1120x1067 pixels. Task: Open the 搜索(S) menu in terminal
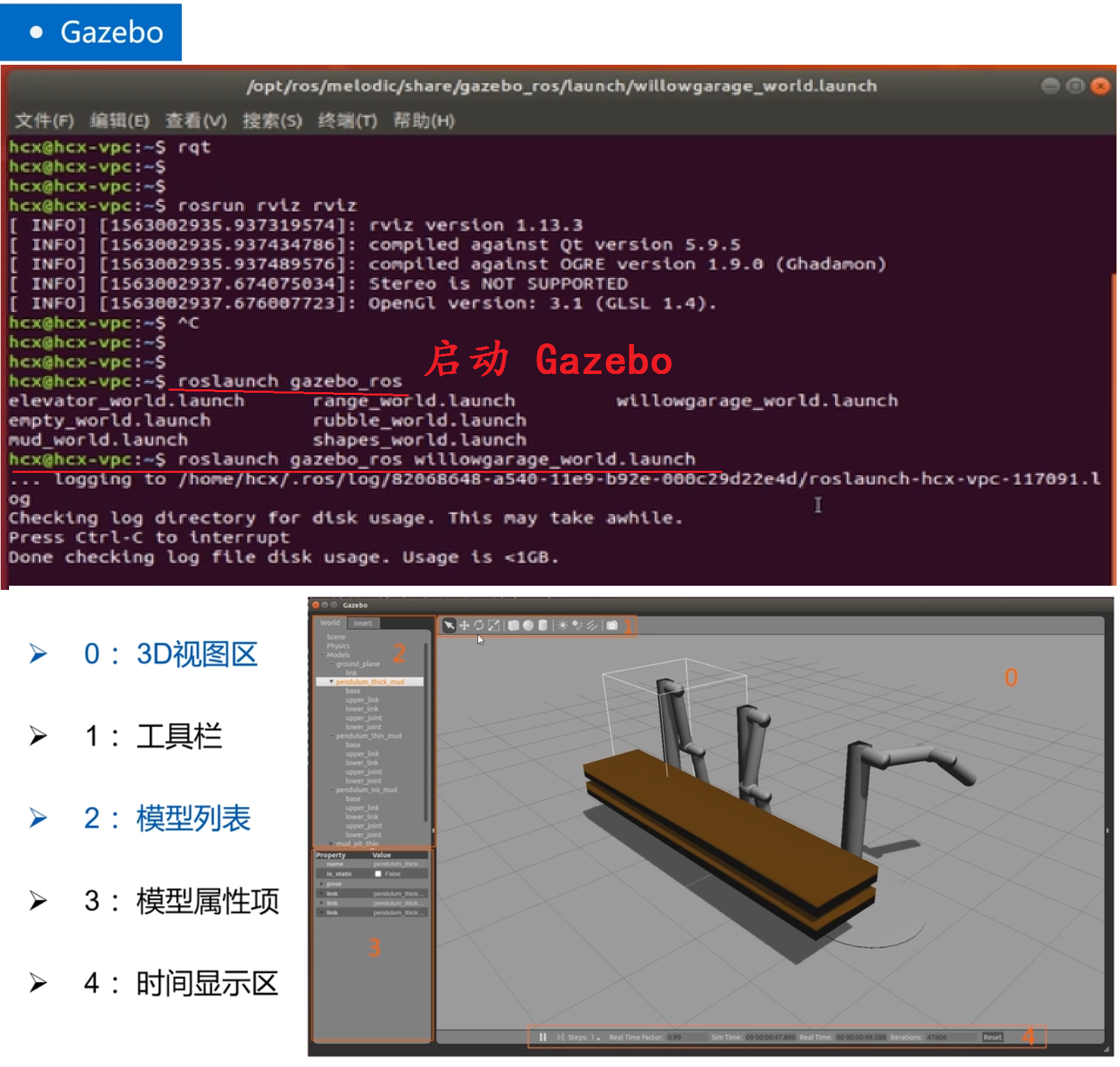[x=272, y=121]
